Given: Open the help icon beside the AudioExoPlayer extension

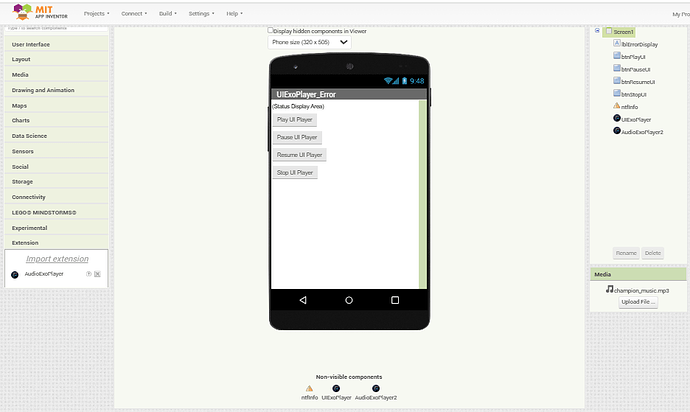Looking at the screenshot, I should click(x=88, y=274).
